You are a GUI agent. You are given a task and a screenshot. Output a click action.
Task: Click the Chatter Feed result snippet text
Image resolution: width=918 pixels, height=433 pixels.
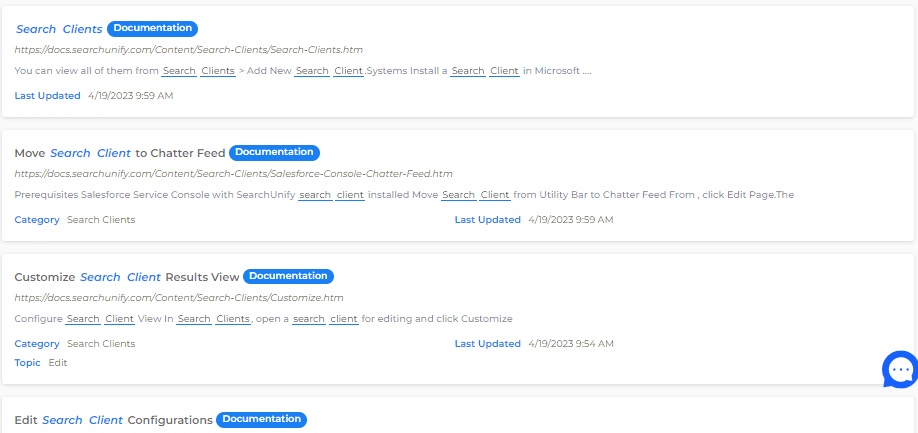click(404, 195)
